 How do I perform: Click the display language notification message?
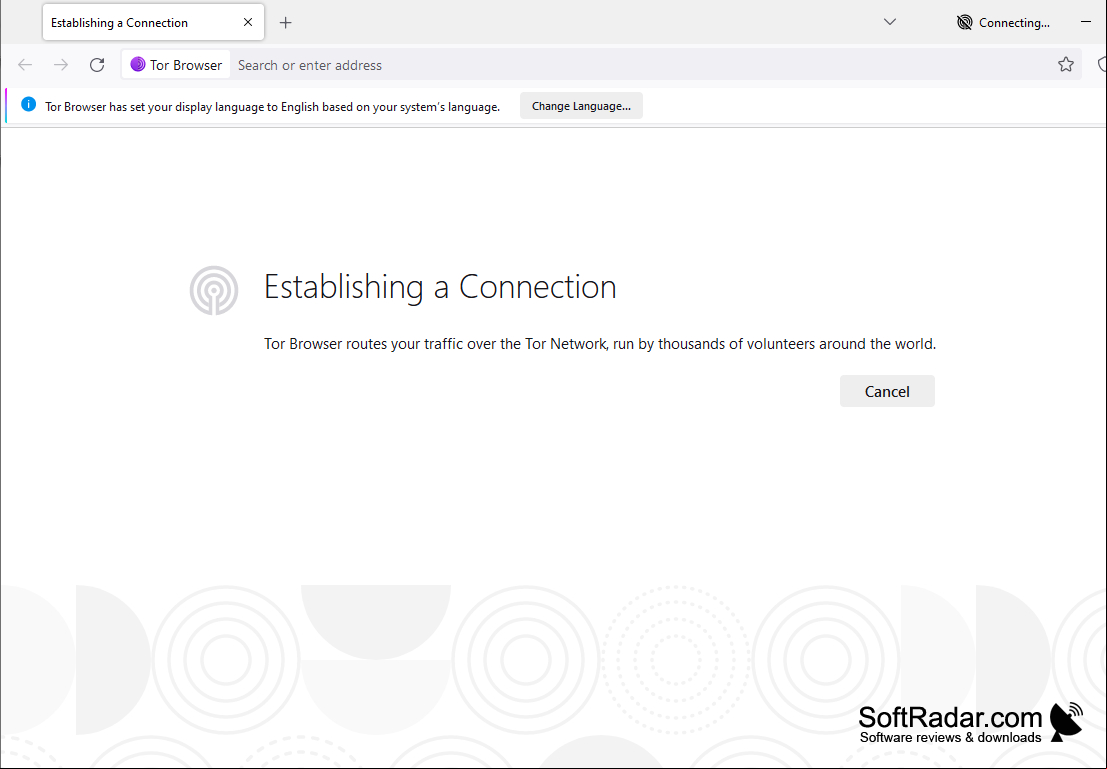pyautogui.click(x=273, y=107)
